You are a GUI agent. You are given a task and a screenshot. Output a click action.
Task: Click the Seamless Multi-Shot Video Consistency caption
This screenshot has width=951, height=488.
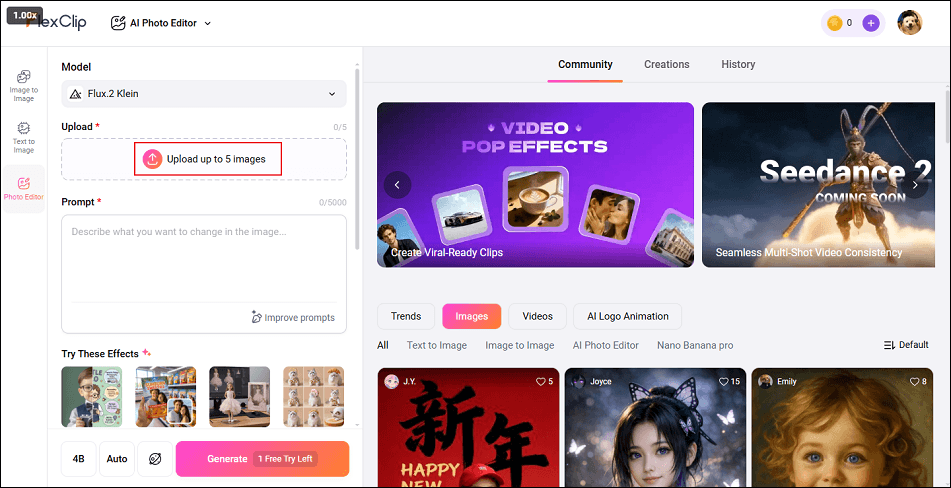click(808, 252)
